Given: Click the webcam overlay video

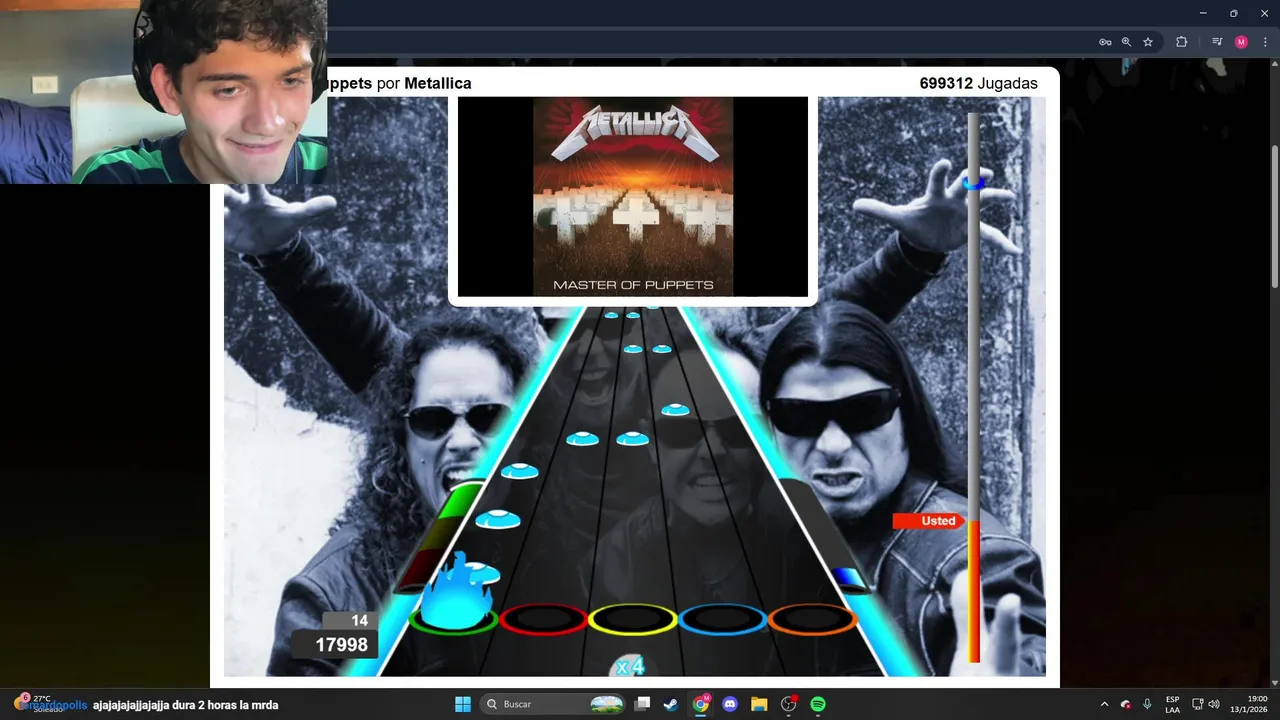Looking at the screenshot, I should point(163,92).
